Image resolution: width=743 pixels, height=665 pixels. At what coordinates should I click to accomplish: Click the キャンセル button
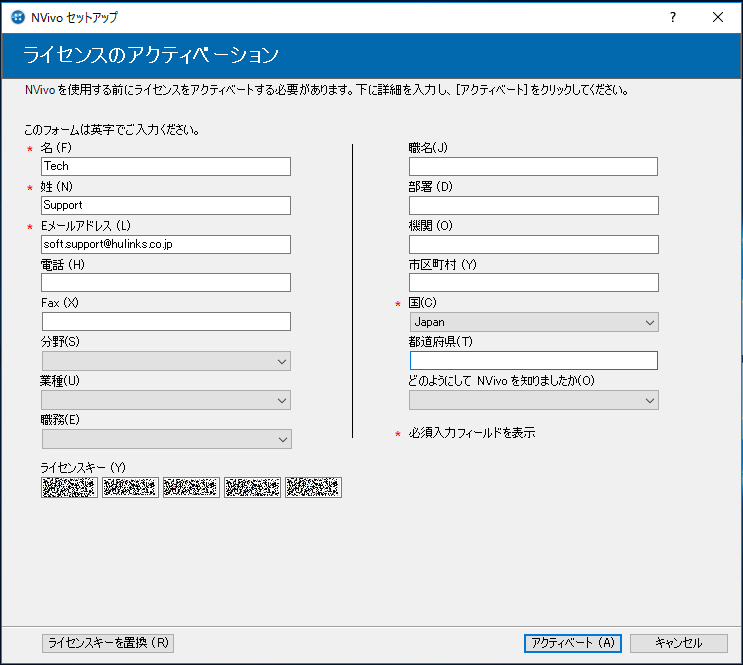point(679,643)
